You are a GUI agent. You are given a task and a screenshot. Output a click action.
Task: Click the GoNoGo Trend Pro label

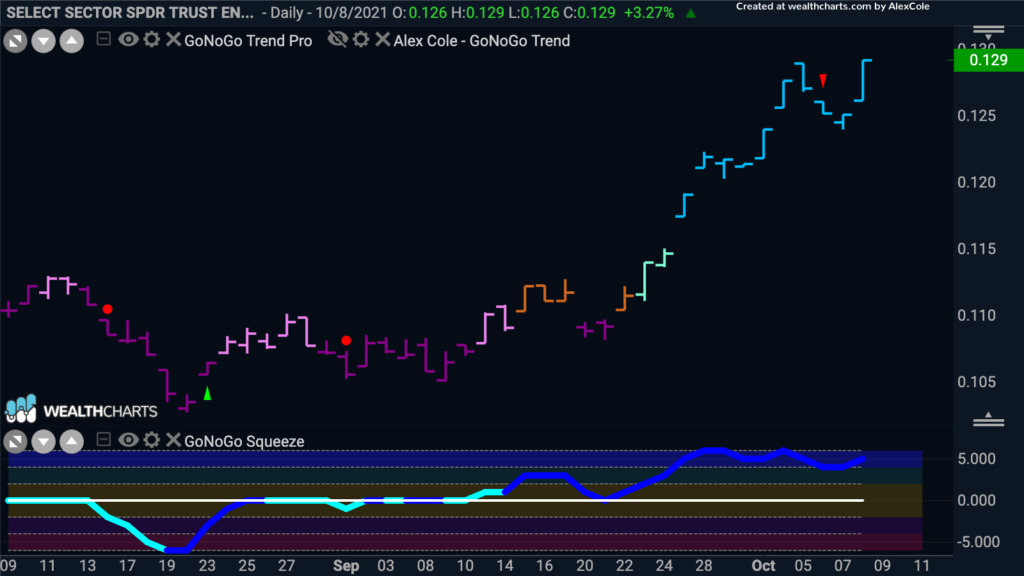coord(248,40)
